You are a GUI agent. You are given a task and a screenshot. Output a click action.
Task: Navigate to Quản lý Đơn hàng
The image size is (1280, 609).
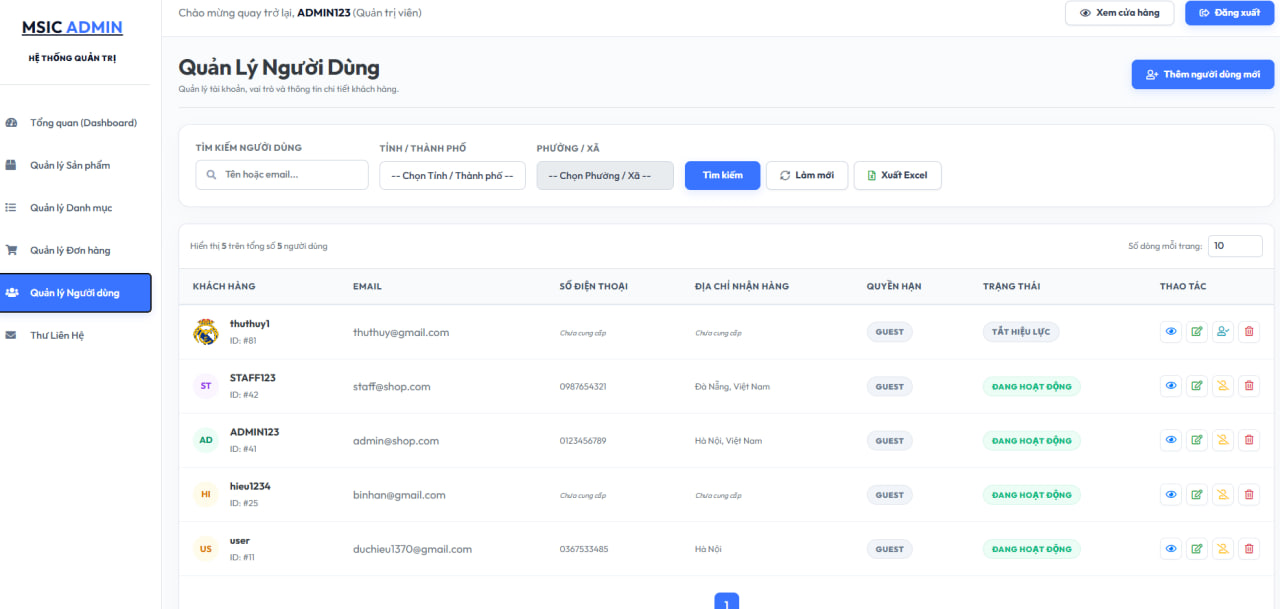[x=76, y=250]
